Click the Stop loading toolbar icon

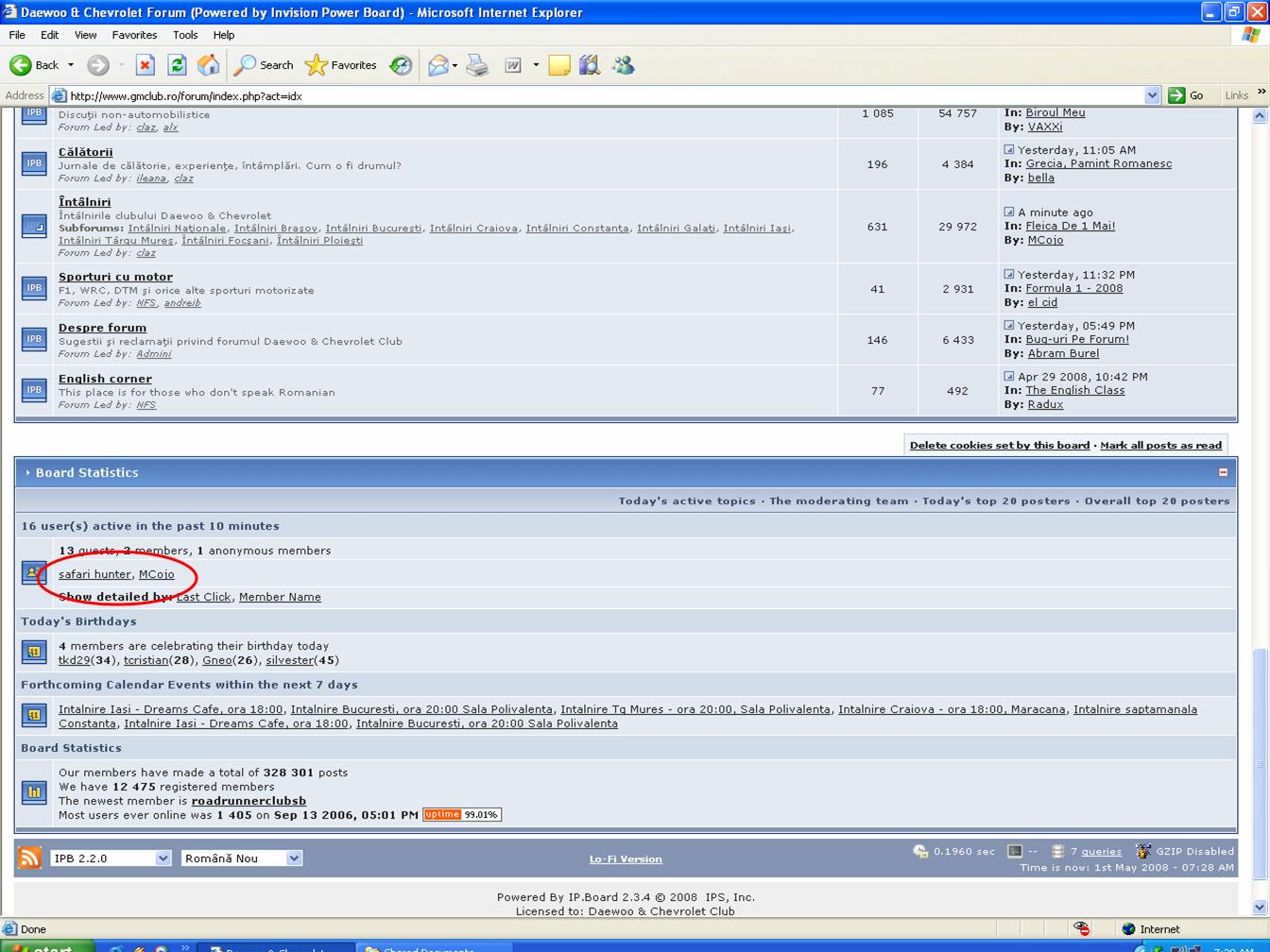click(145, 65)
